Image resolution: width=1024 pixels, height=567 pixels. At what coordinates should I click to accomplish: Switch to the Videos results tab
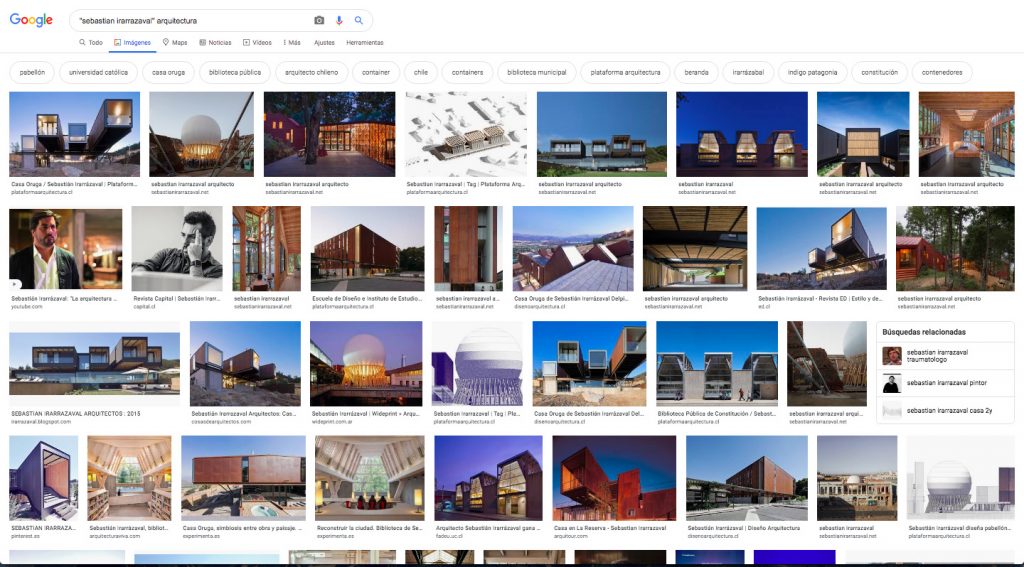257,43
